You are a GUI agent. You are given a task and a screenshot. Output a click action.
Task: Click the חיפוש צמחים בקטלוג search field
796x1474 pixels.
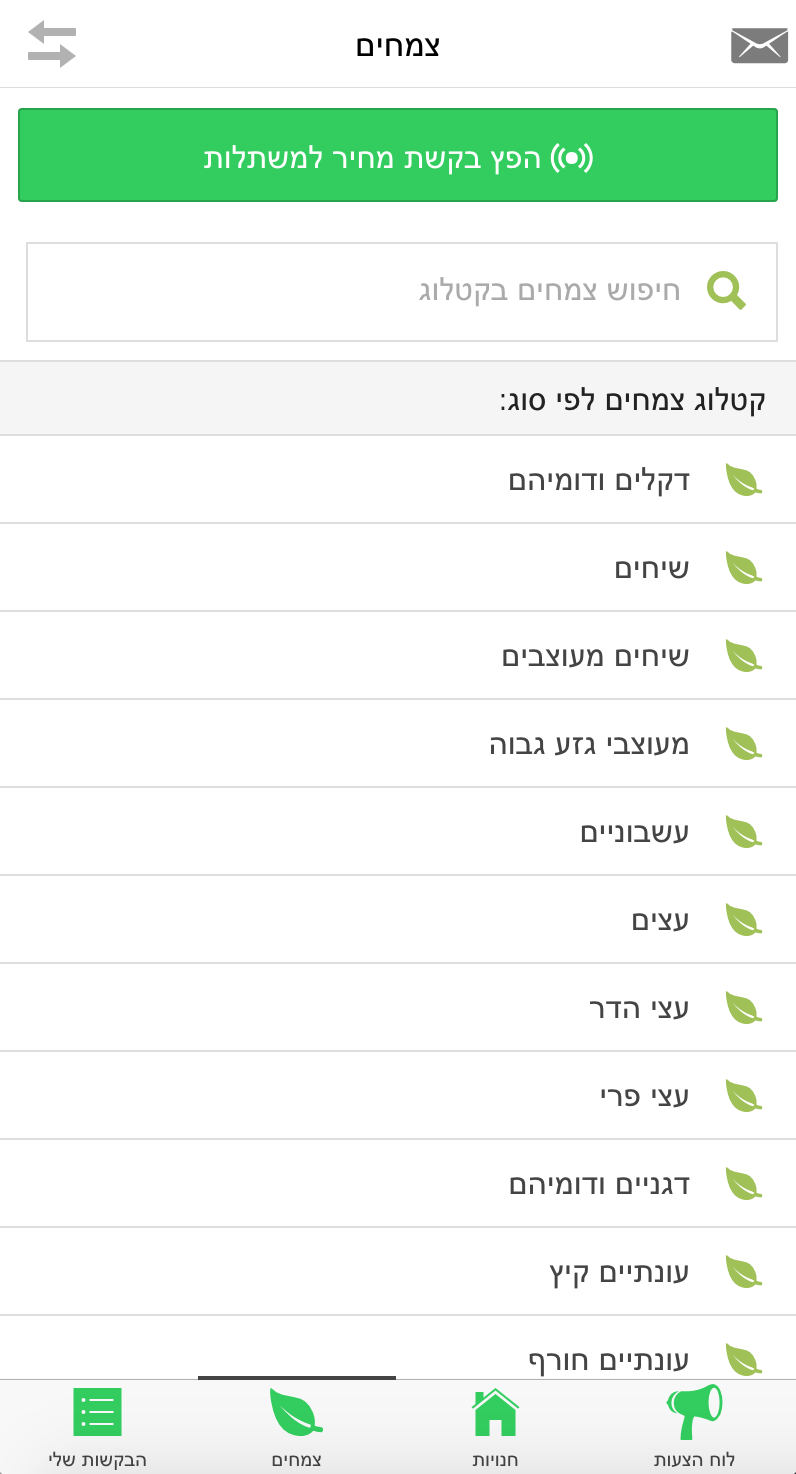pyautogui.click(x=402, y=292)
